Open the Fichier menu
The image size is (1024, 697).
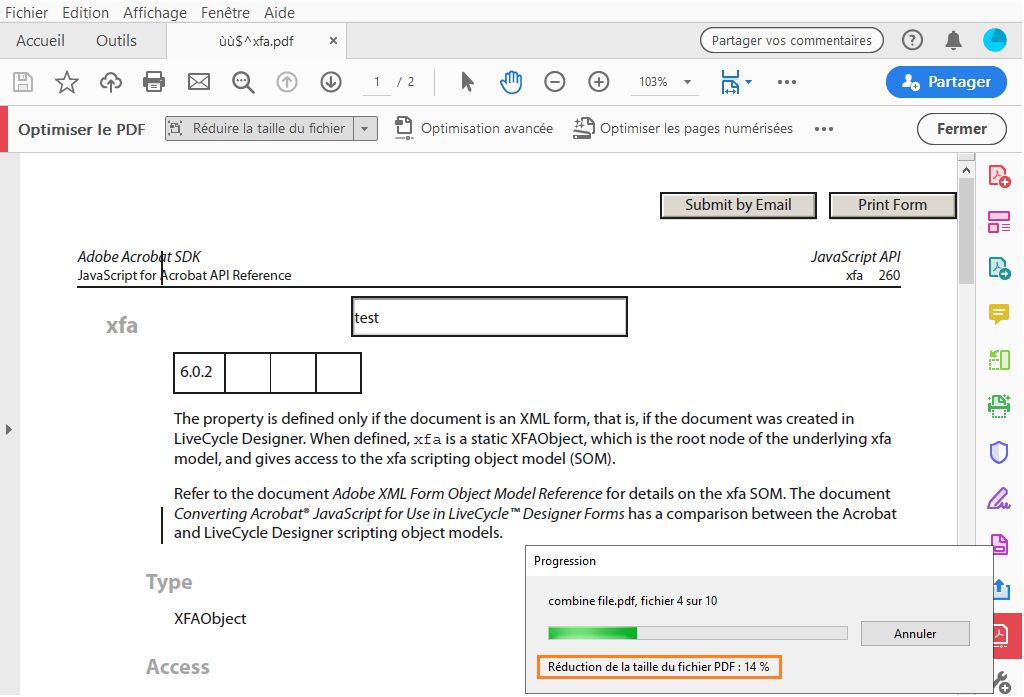[27, 12]
